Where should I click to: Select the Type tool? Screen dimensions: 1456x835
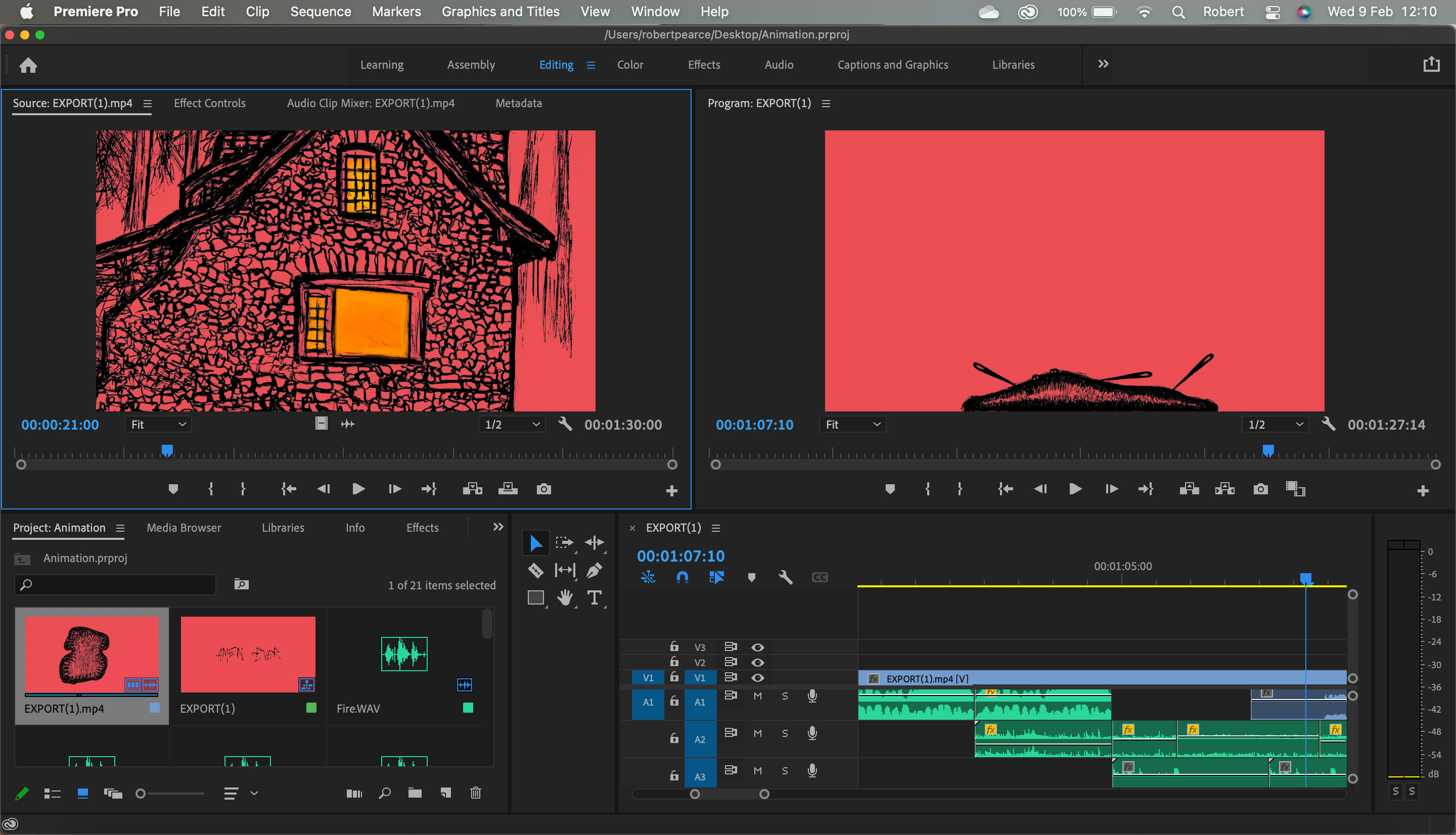594,598
